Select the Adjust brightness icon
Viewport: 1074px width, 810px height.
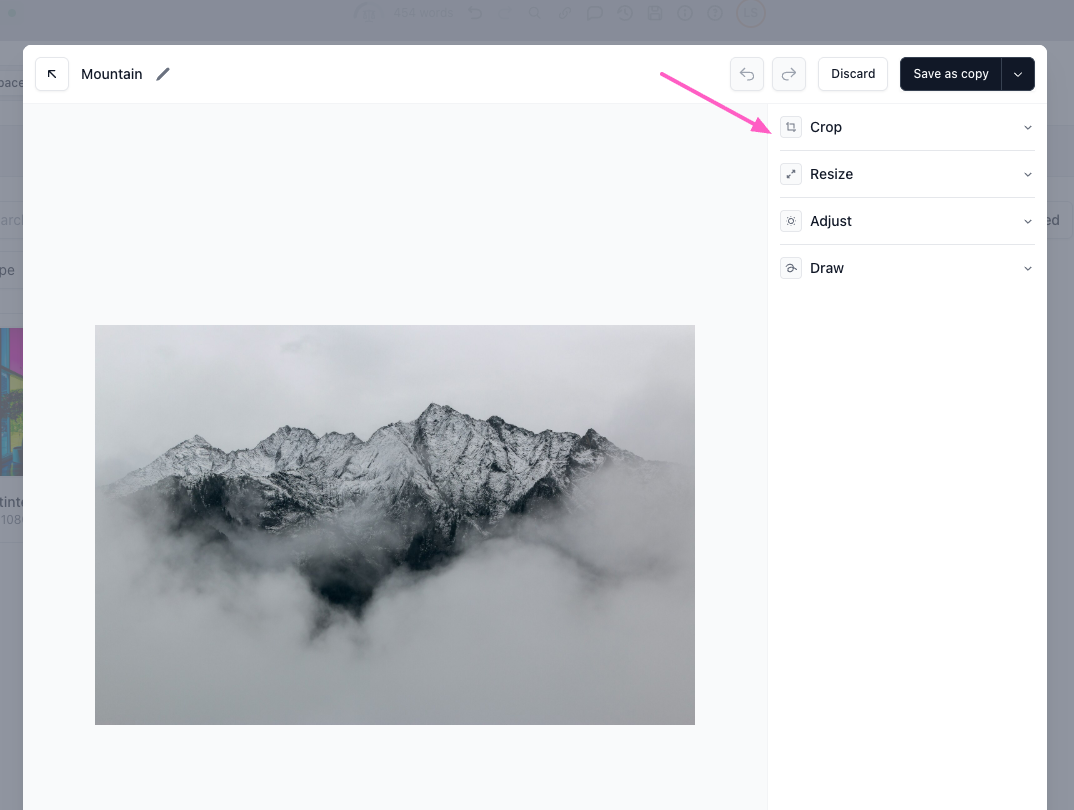pos(791,221)
